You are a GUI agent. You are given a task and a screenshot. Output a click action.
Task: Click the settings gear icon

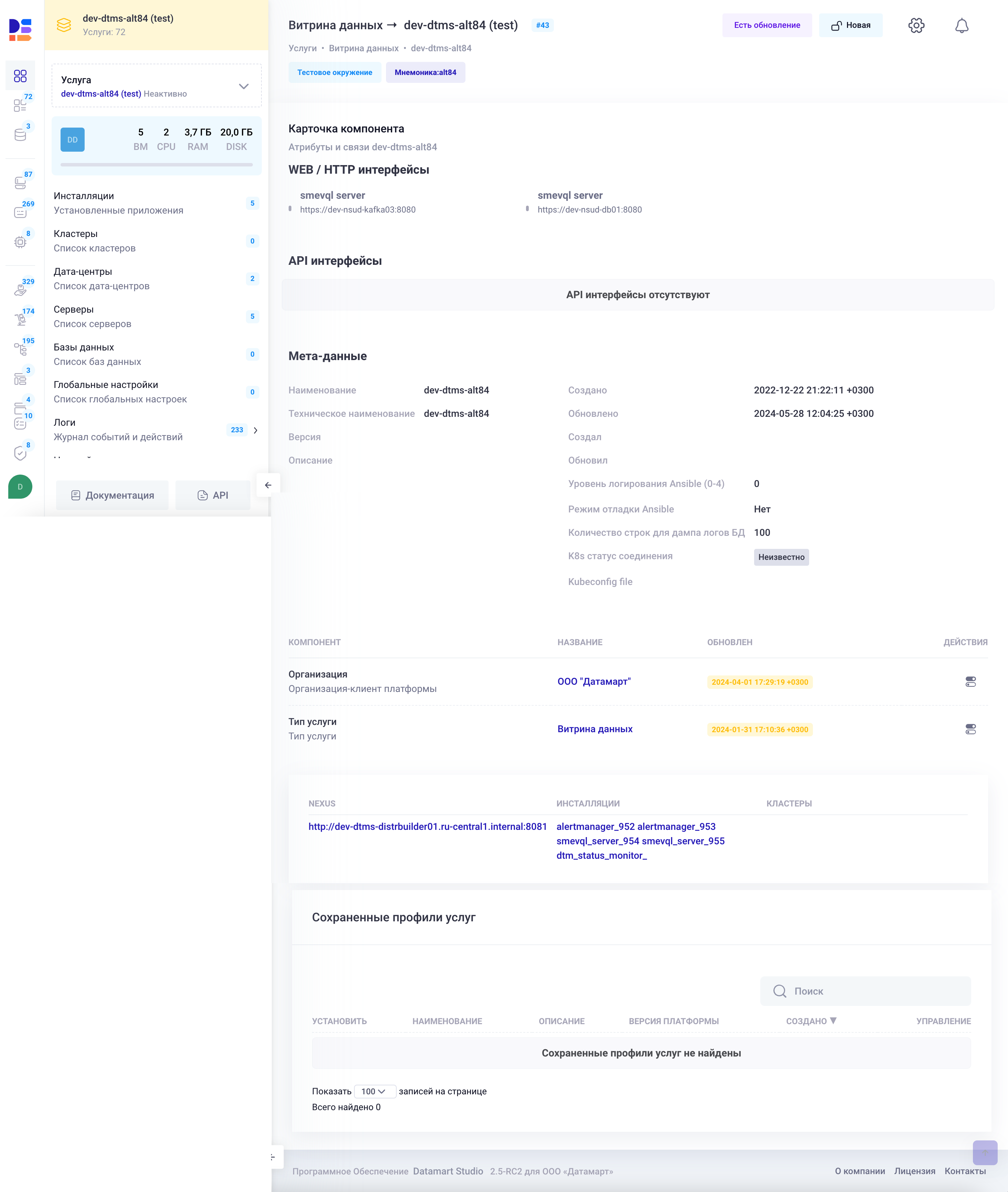pyautogui.click(x=917, y=25)
